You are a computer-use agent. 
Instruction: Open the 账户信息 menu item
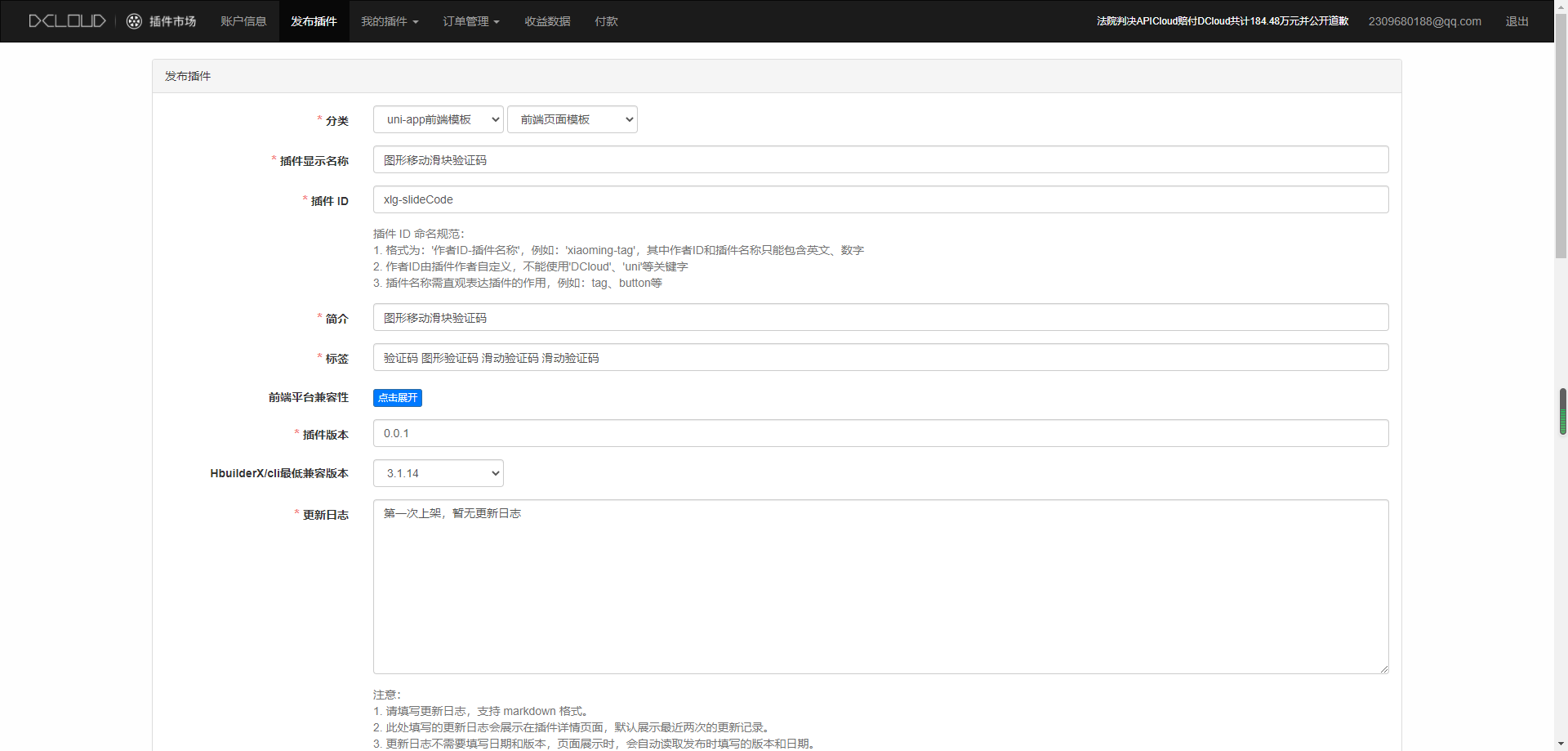[x=243, y=21]
